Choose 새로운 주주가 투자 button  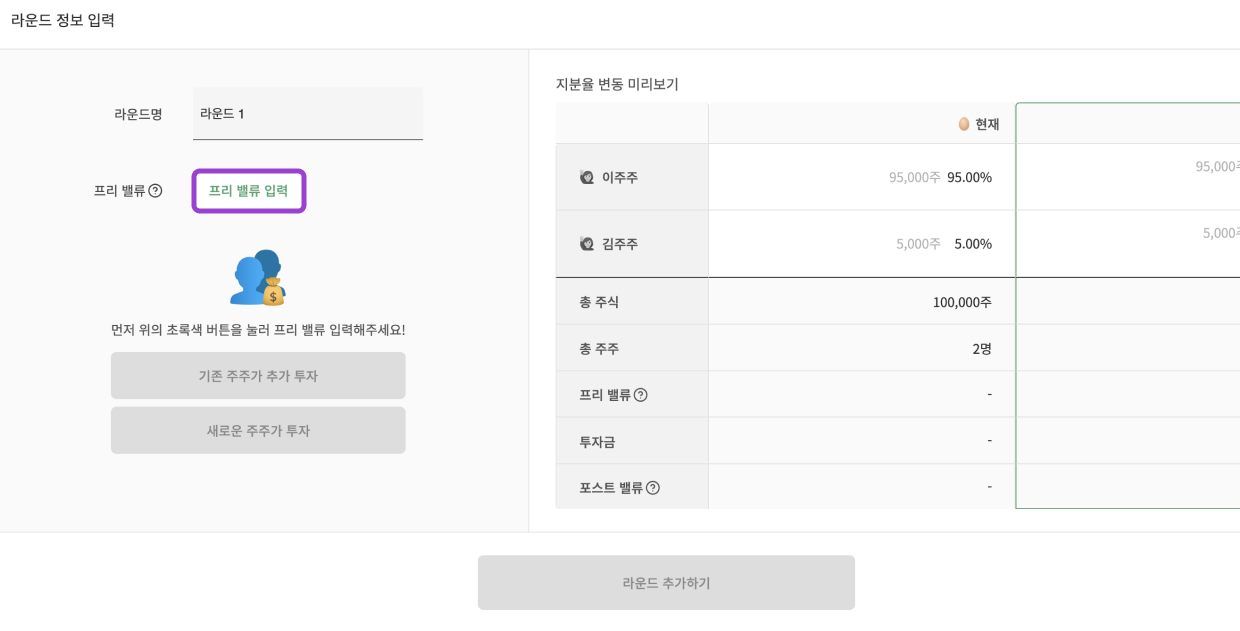258,431
